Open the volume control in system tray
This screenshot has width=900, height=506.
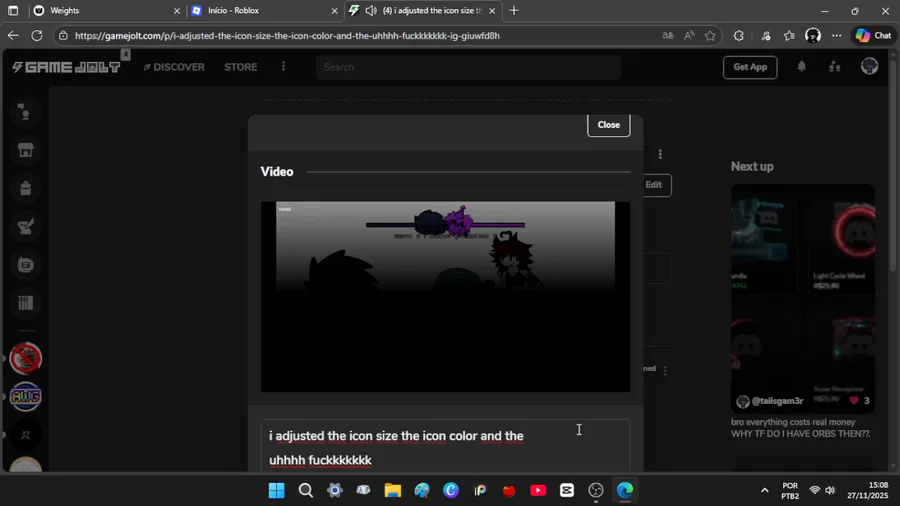tap(830, 491)
